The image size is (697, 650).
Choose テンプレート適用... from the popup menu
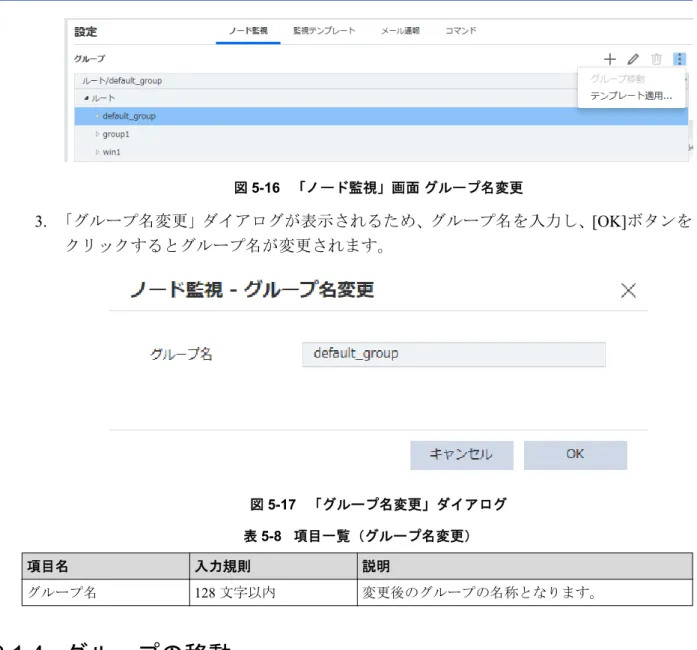(x=631, y=96)
